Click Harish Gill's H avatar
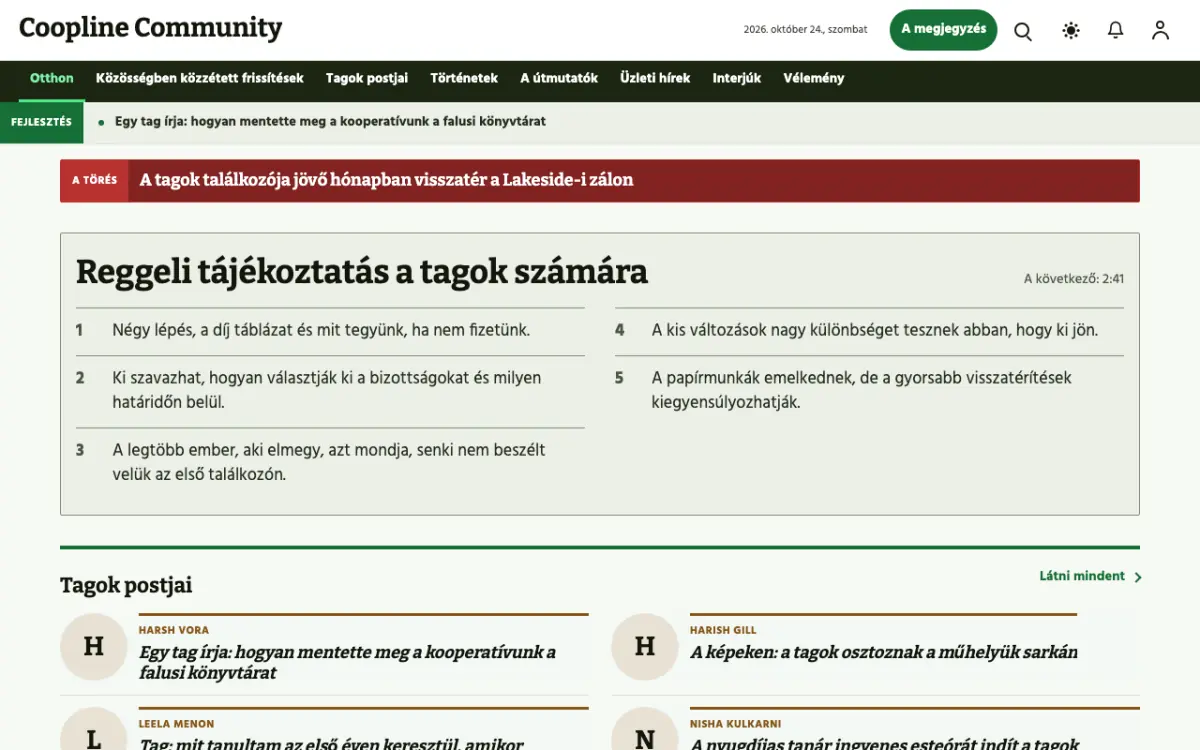This screenshot has width=1200, height=750. (645, 647)
